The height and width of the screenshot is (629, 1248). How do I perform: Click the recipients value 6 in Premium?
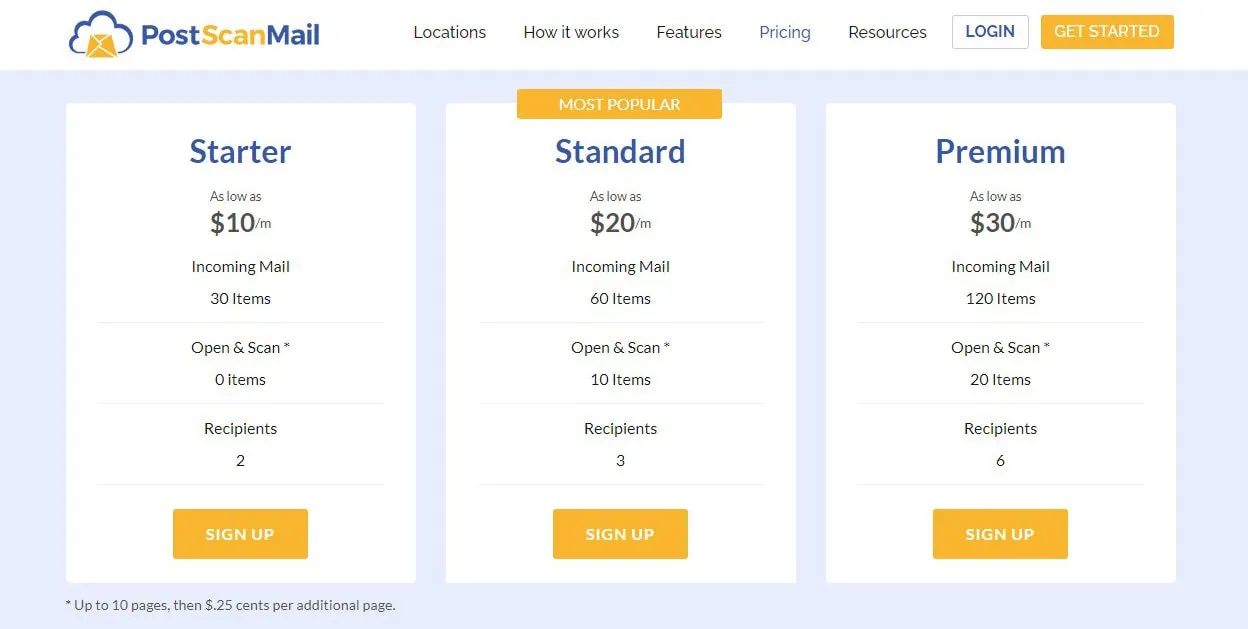point(1000,461)
